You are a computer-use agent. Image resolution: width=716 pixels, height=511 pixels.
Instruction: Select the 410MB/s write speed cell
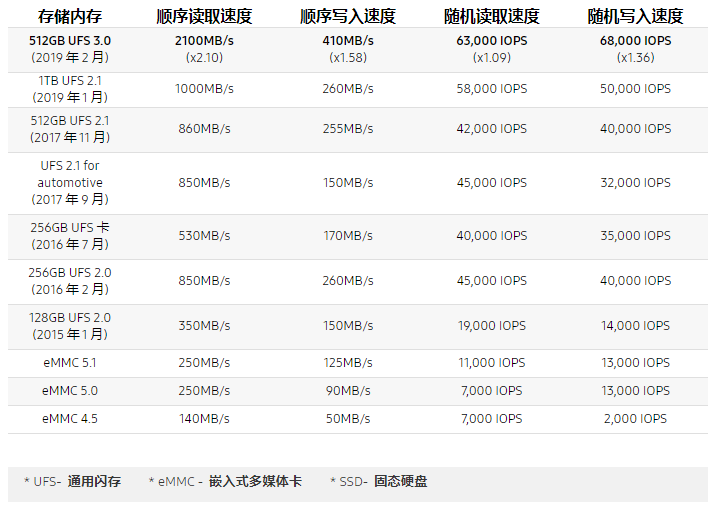(x=348, y=41)
